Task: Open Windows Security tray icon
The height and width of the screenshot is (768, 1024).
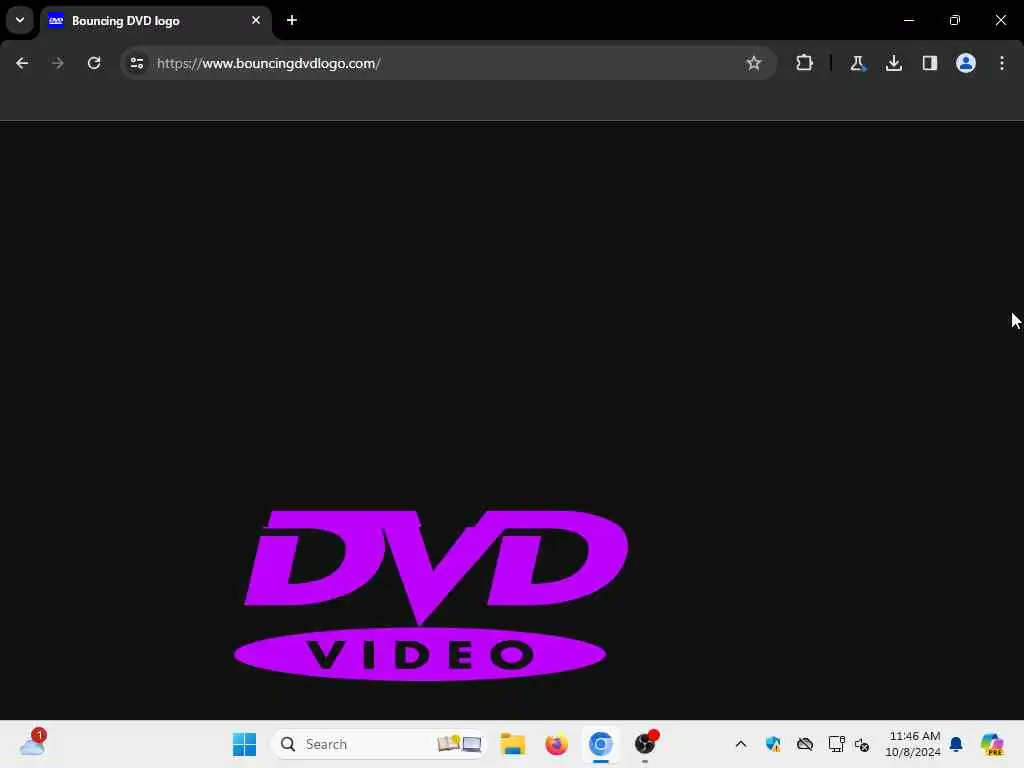Action: tap(773, 744)
